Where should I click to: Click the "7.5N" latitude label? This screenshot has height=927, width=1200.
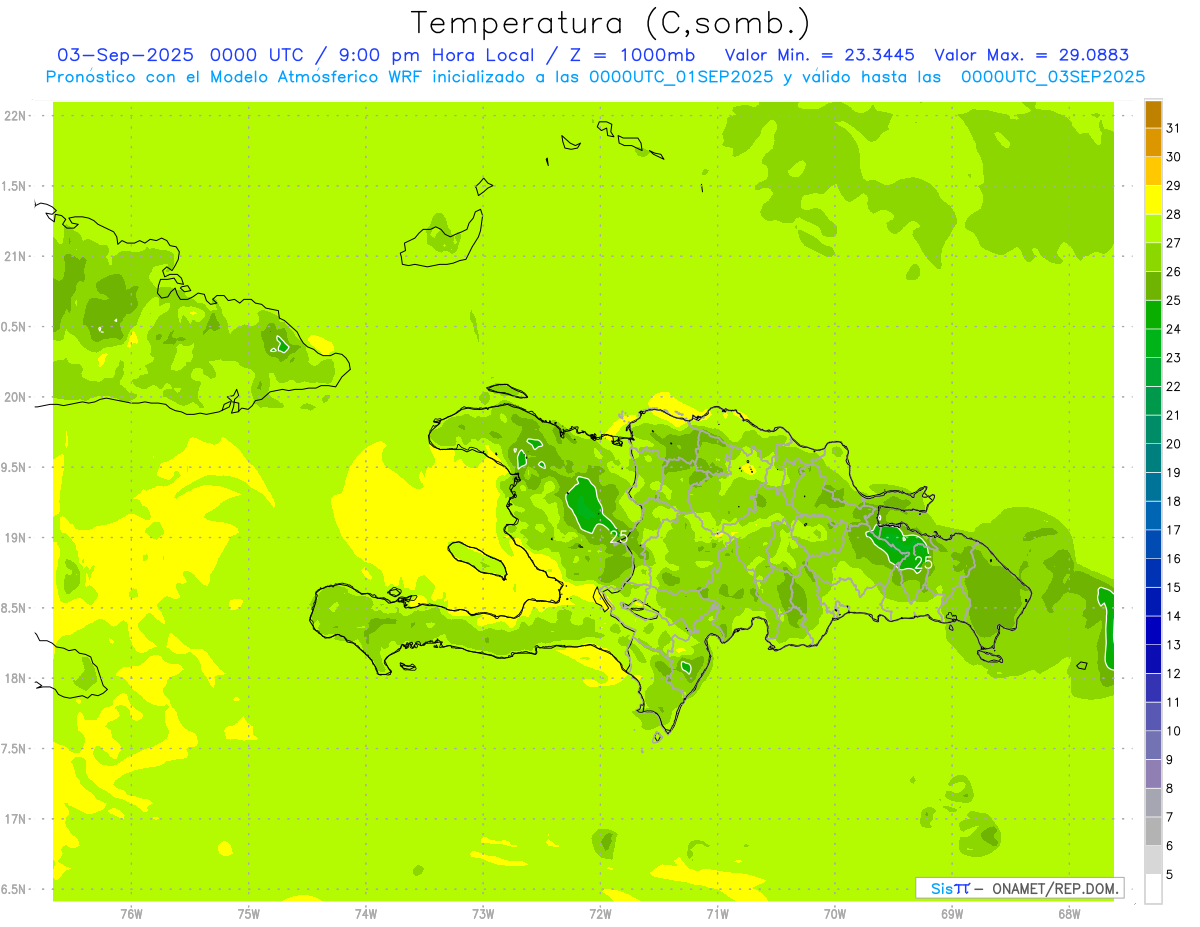pyautogui.click(x=14, y=748)
